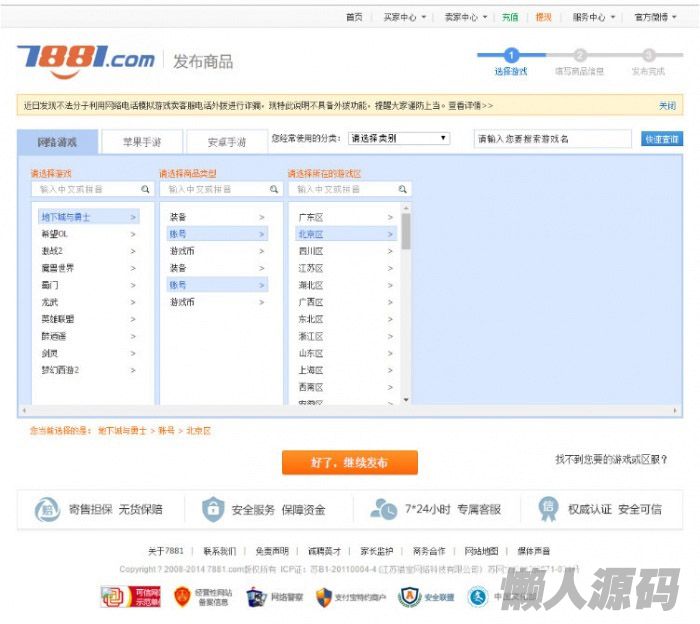The width and height of the screenshot is (700, 624).
Task: Focus the 请输入您要搜索游戏名 search field
Action: 552,139
